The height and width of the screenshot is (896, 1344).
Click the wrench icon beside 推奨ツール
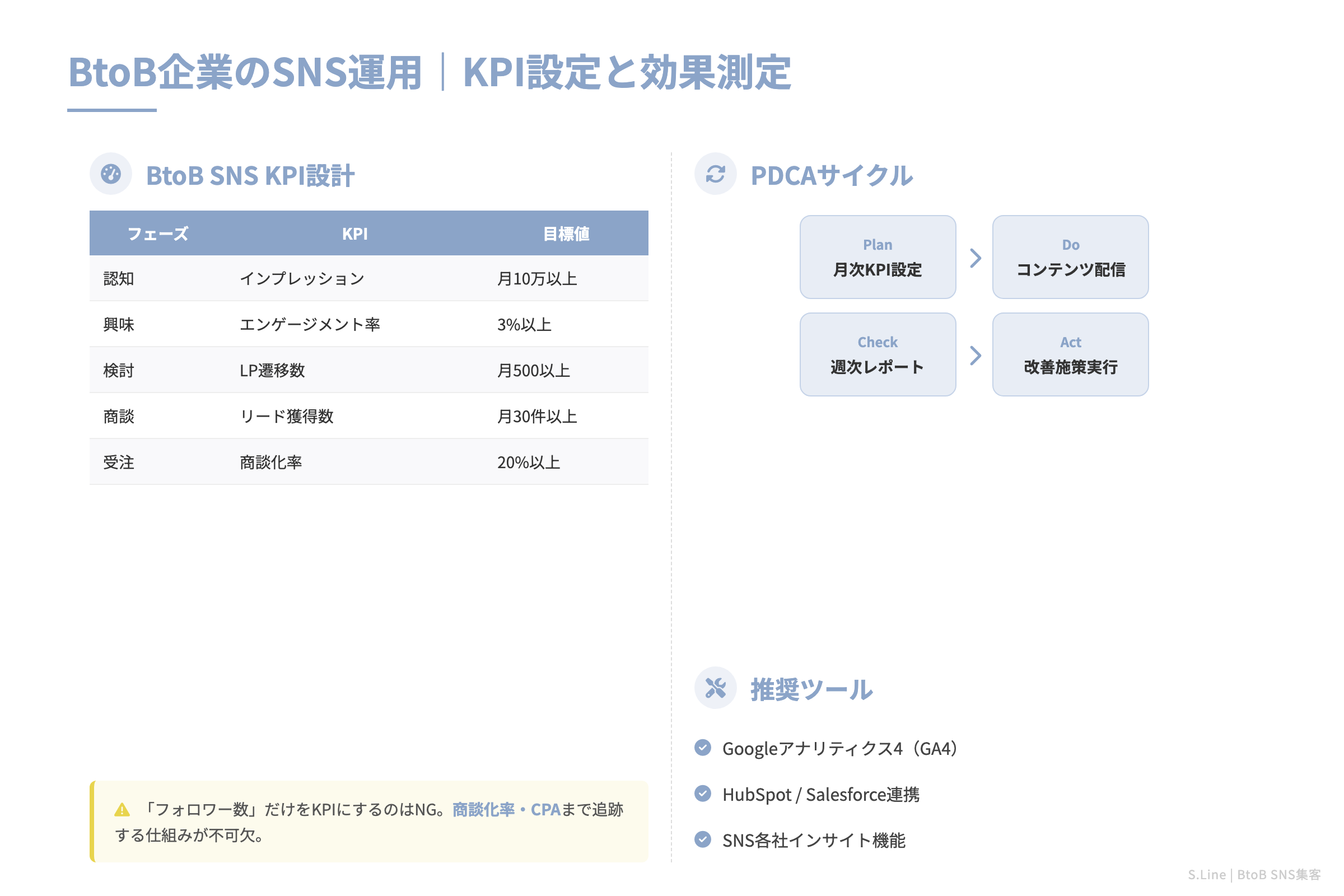[x=716, y=688]
